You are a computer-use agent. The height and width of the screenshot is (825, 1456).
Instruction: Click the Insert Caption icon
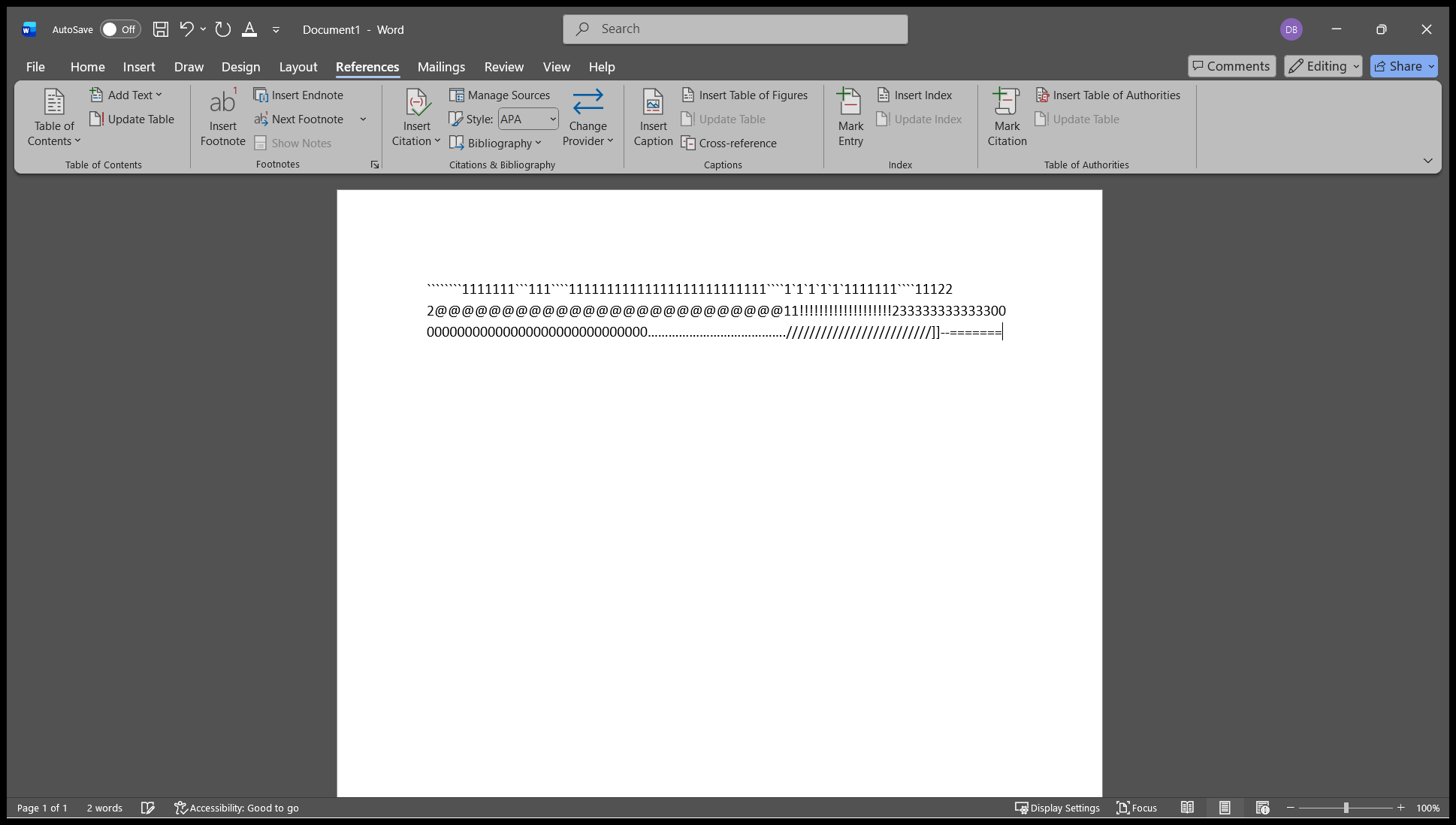pyautogui.click(x=653, y=102)
